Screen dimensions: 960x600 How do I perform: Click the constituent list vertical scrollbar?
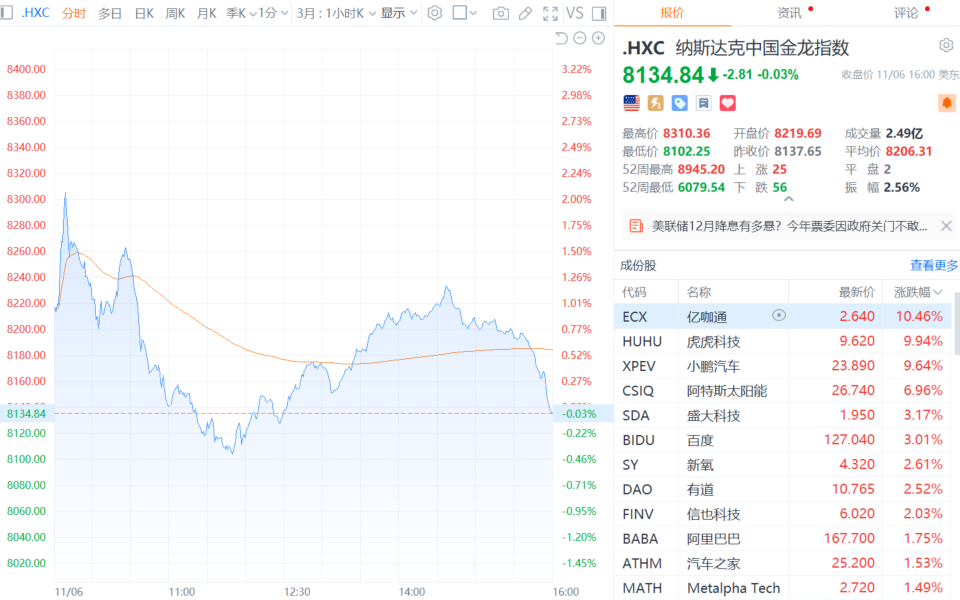[957, 324]
